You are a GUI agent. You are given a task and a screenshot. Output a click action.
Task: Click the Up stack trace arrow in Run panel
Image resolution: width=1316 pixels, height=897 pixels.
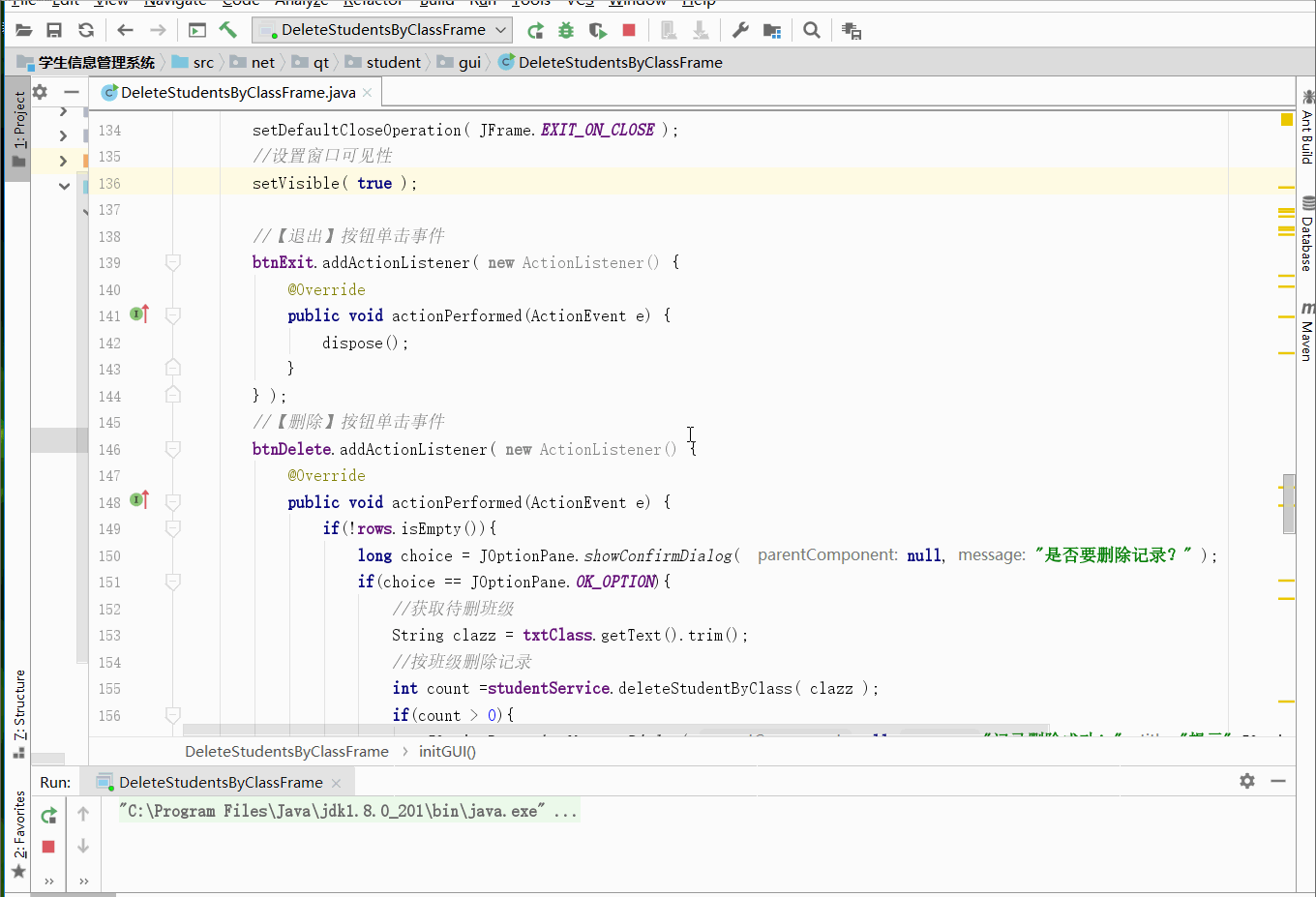[83, 815]
